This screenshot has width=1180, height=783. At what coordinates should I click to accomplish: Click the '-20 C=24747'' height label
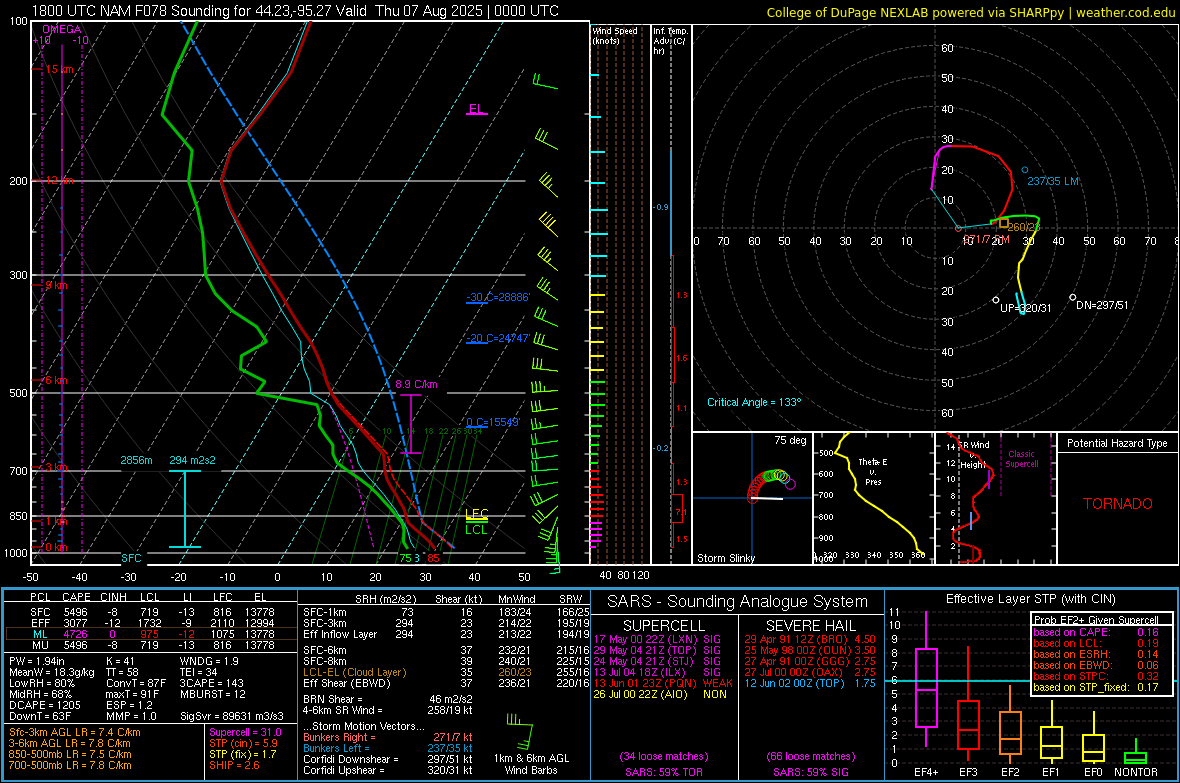pyautogui.click(x=498, y=338)
